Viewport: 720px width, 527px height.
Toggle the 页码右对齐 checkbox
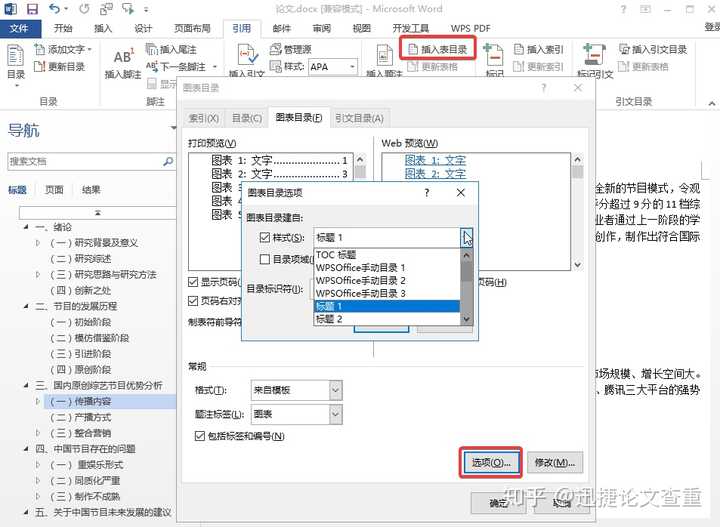(x=193, y=301)
